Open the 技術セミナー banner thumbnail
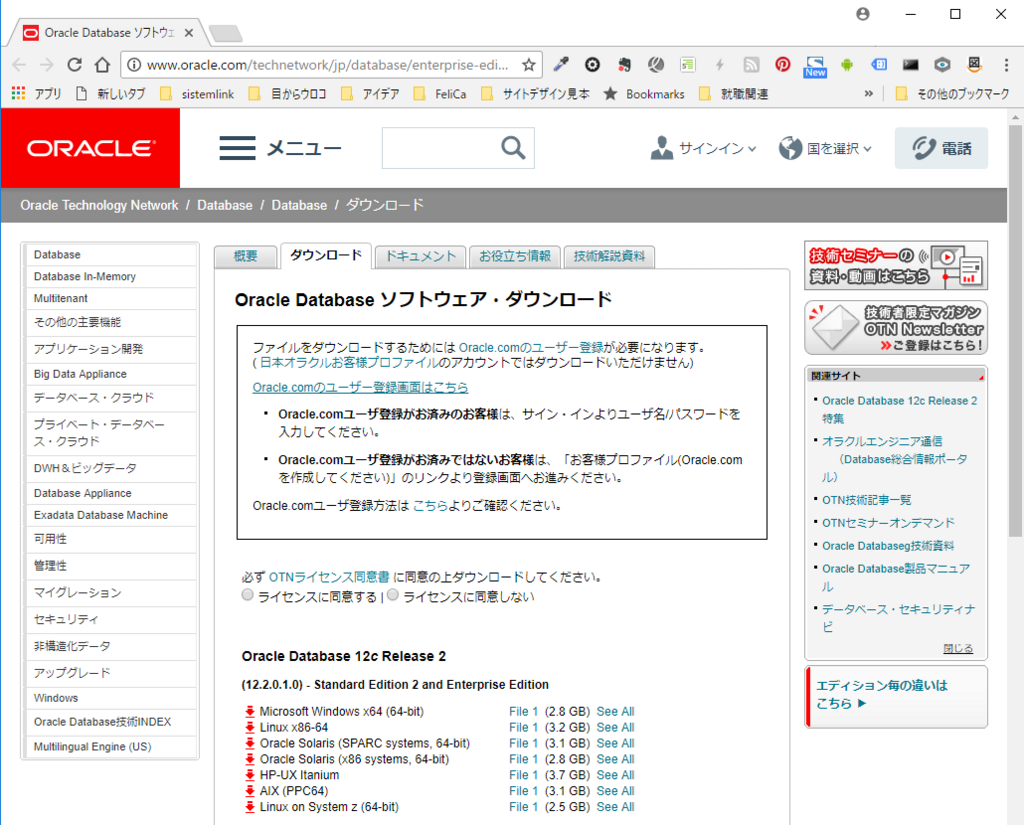Screen dimensions: 1024x825 [x=895, y=265]
